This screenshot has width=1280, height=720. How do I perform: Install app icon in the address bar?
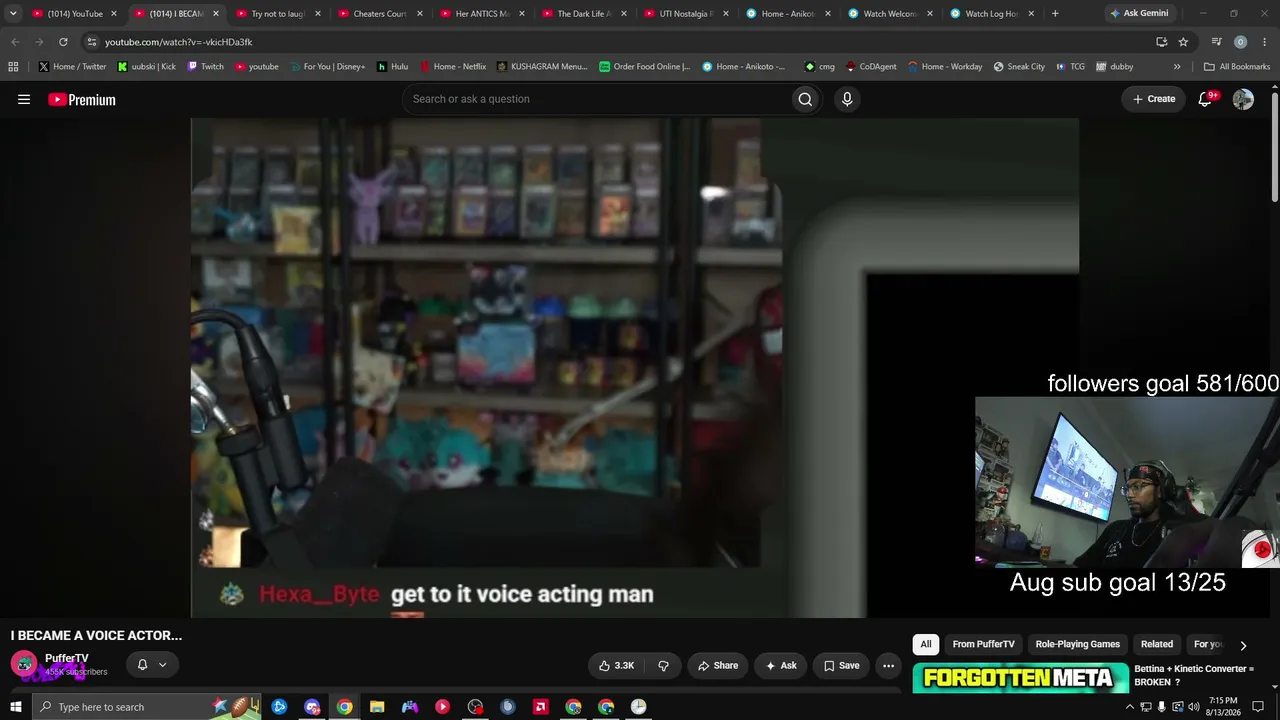pyautogui.click(x=1161, y=42)
